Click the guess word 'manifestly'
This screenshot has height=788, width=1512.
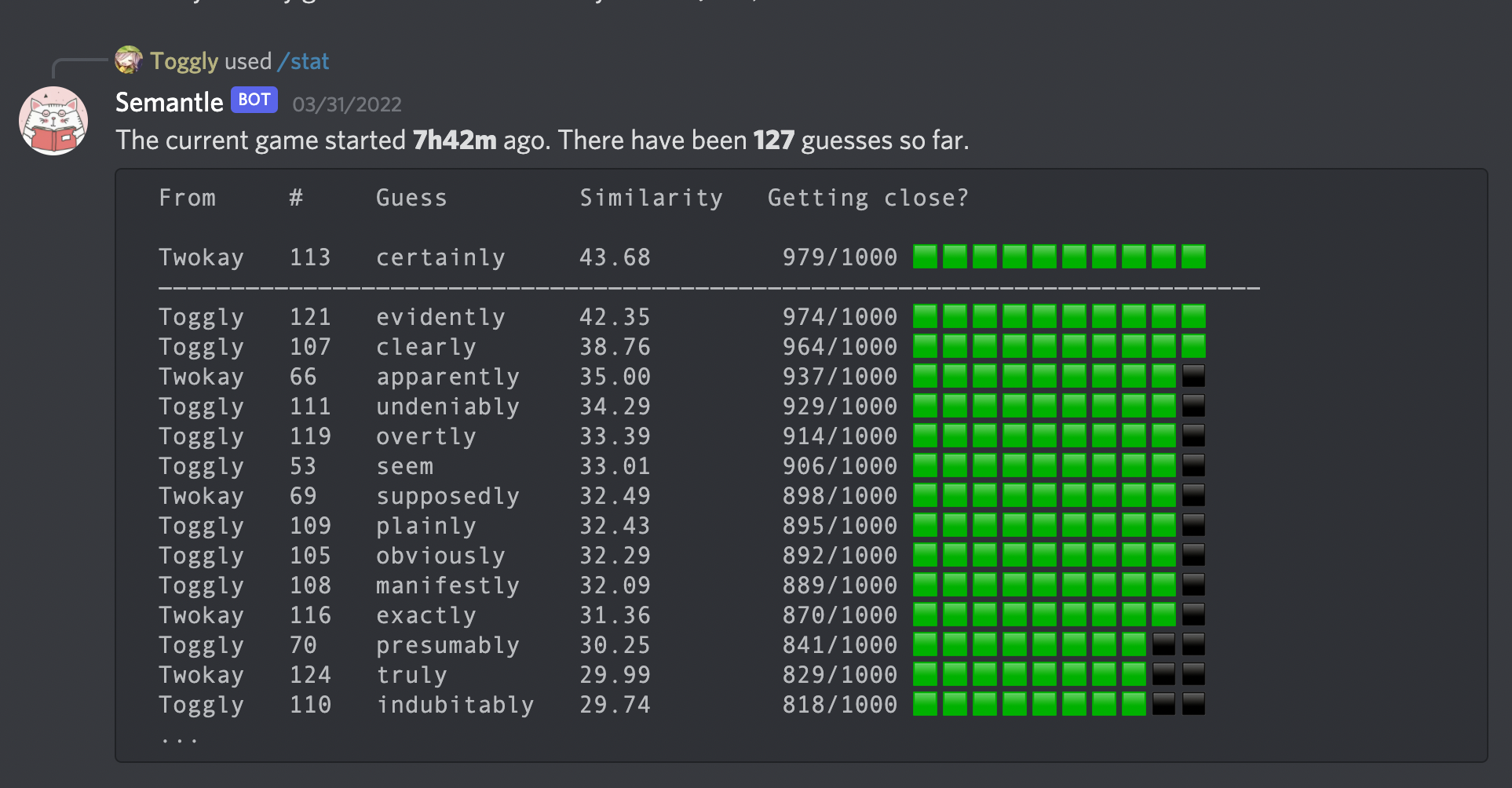(x=447, y=586)
